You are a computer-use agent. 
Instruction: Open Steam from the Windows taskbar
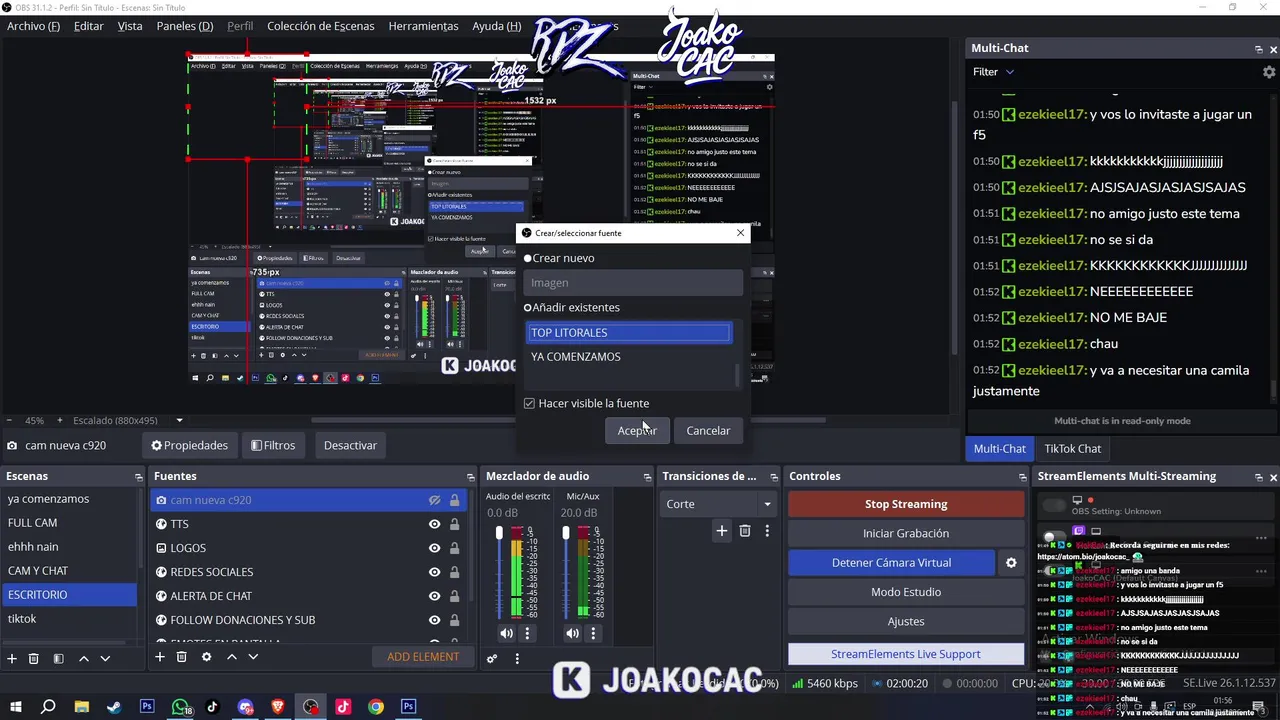click(114, 707)
